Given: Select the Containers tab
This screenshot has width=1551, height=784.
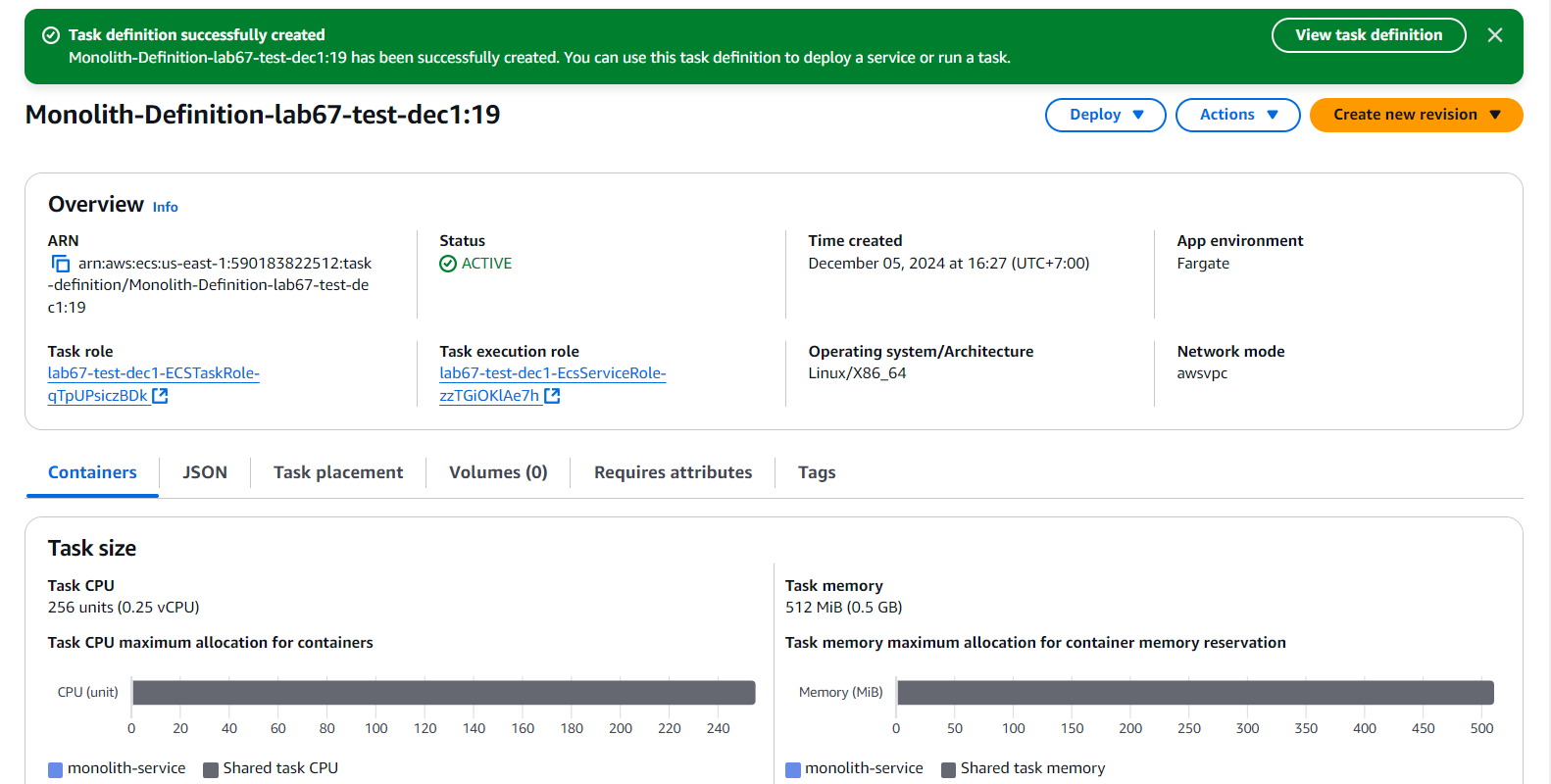Looking at the screenshot, I should click(92, 472).
